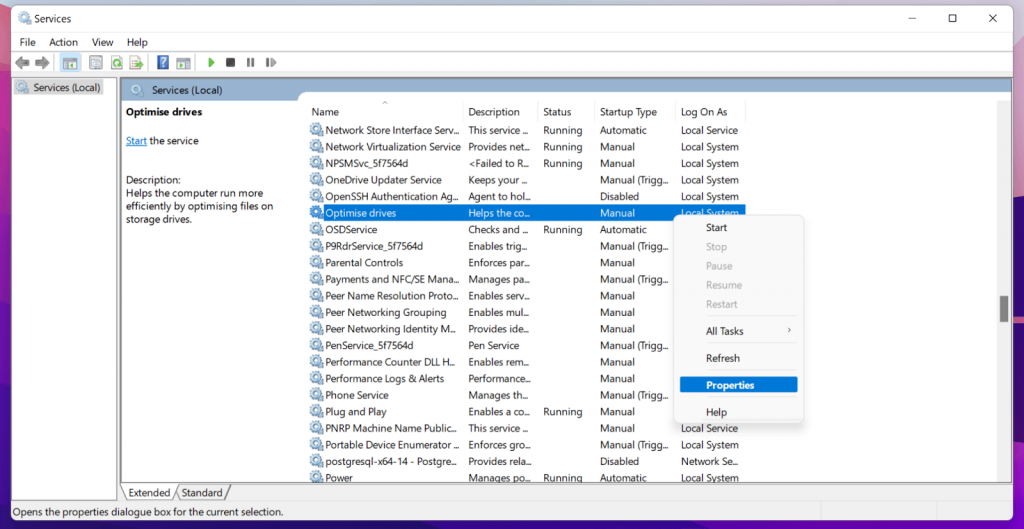
Task: Click 'Running' status of OSDService
Action: 562,229
